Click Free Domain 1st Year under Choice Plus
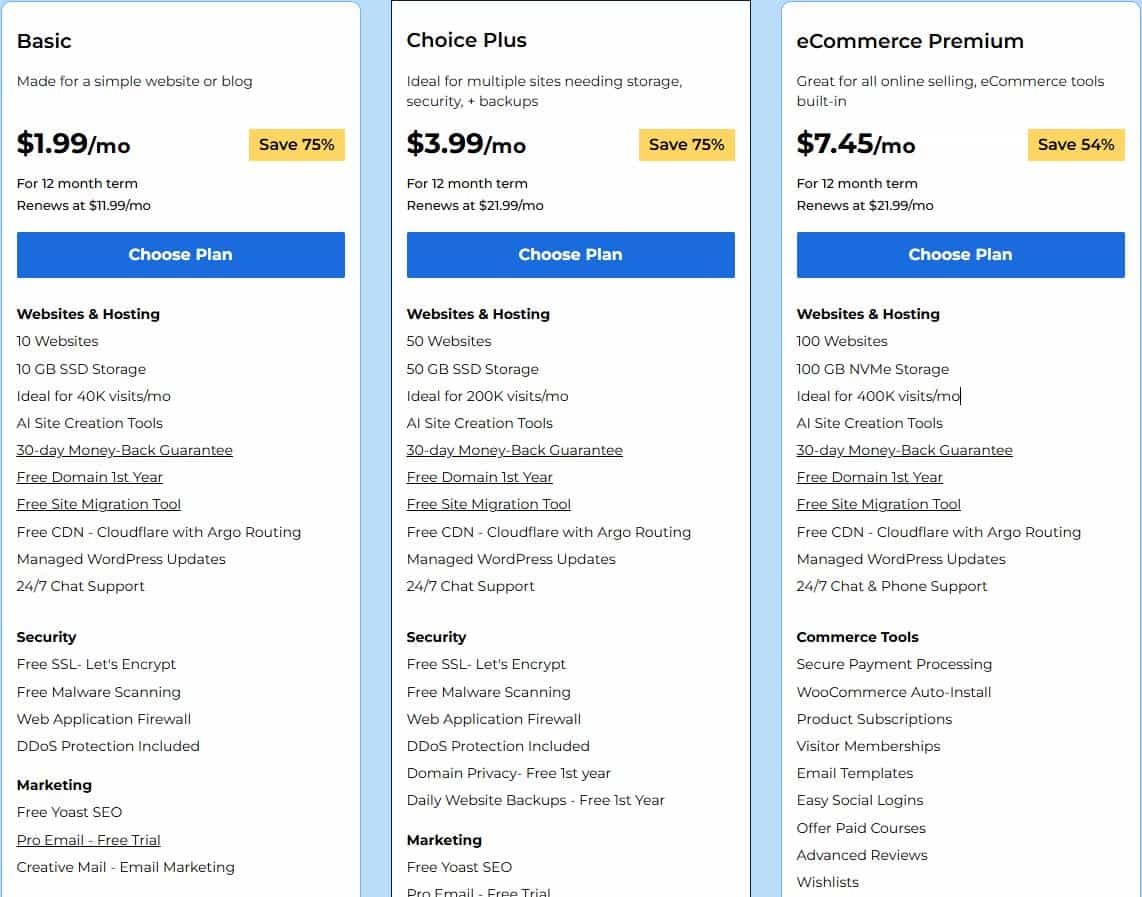Viewport: 1142px width, 897px height. click(479, 477)
